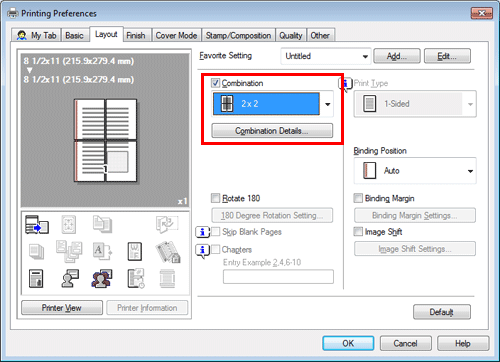500x362 pixels.
Task: Reset settings with the Default button
Action: pyautogui.click(x=442, y=312)
